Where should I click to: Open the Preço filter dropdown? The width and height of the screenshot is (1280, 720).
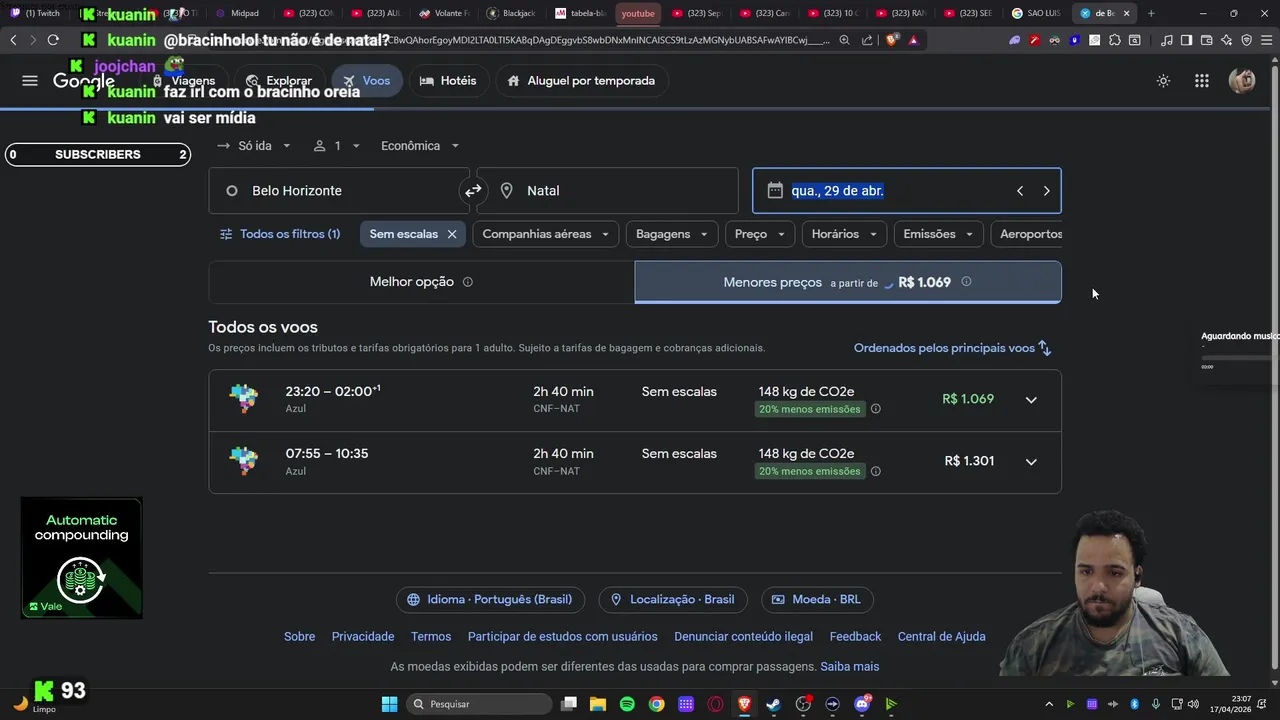pos(759,234)
